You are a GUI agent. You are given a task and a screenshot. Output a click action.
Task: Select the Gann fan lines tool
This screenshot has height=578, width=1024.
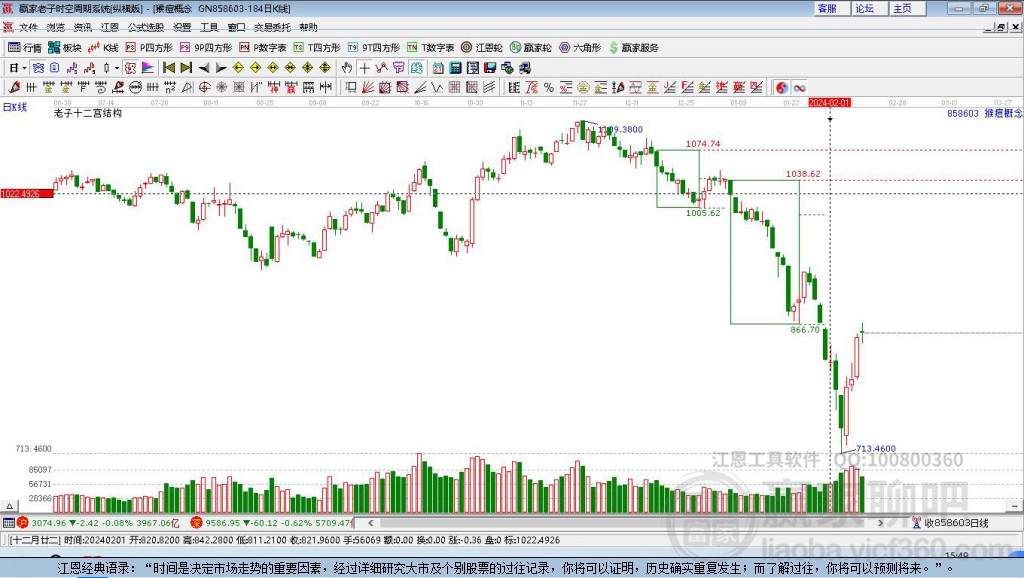[x=368, y=87]
